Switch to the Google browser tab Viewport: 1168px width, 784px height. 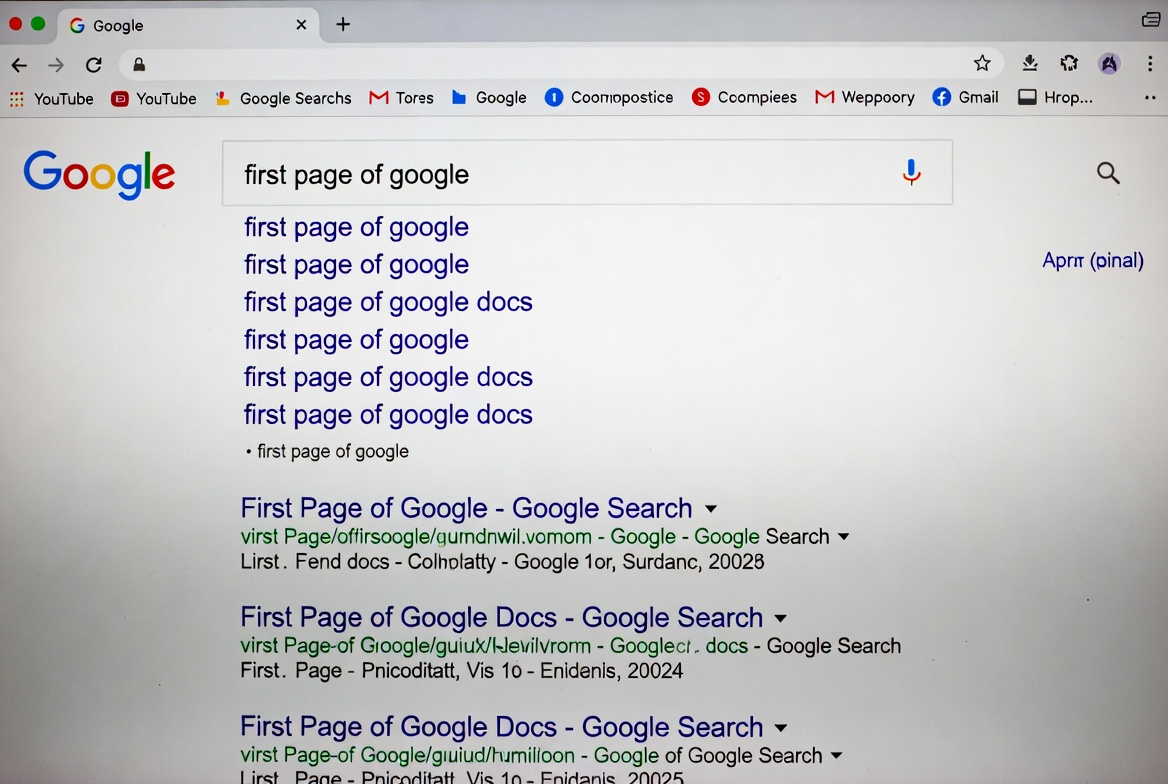point(150,25)
